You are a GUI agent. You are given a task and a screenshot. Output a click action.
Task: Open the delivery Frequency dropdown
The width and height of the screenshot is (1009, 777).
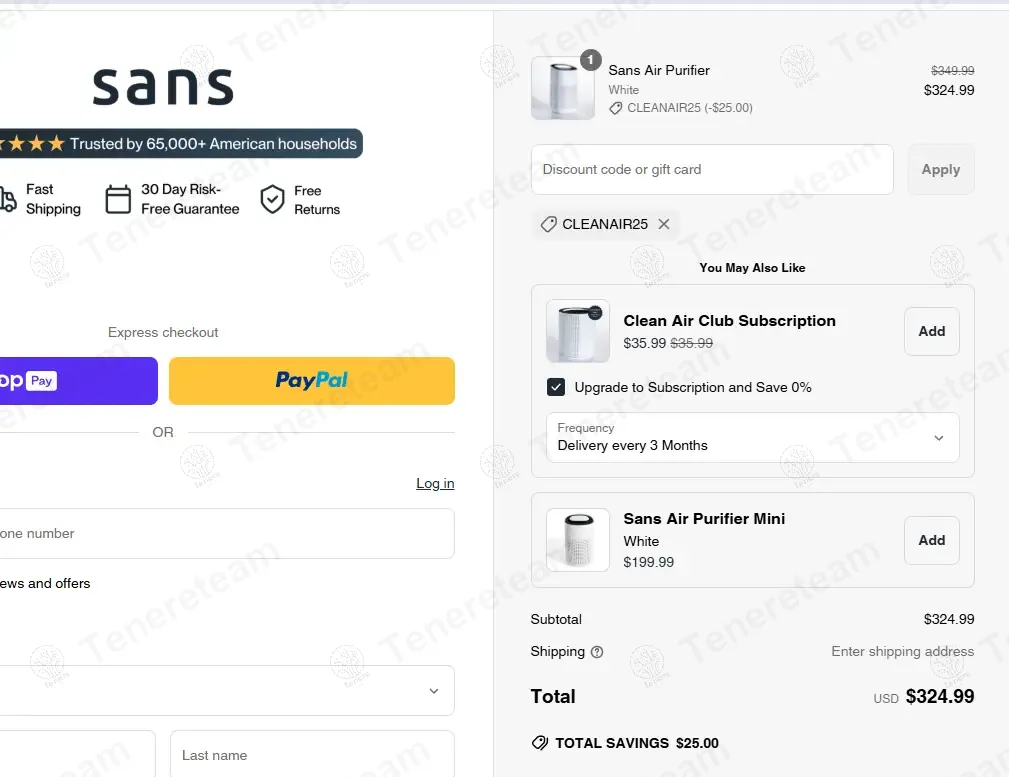tap(753, 438)
